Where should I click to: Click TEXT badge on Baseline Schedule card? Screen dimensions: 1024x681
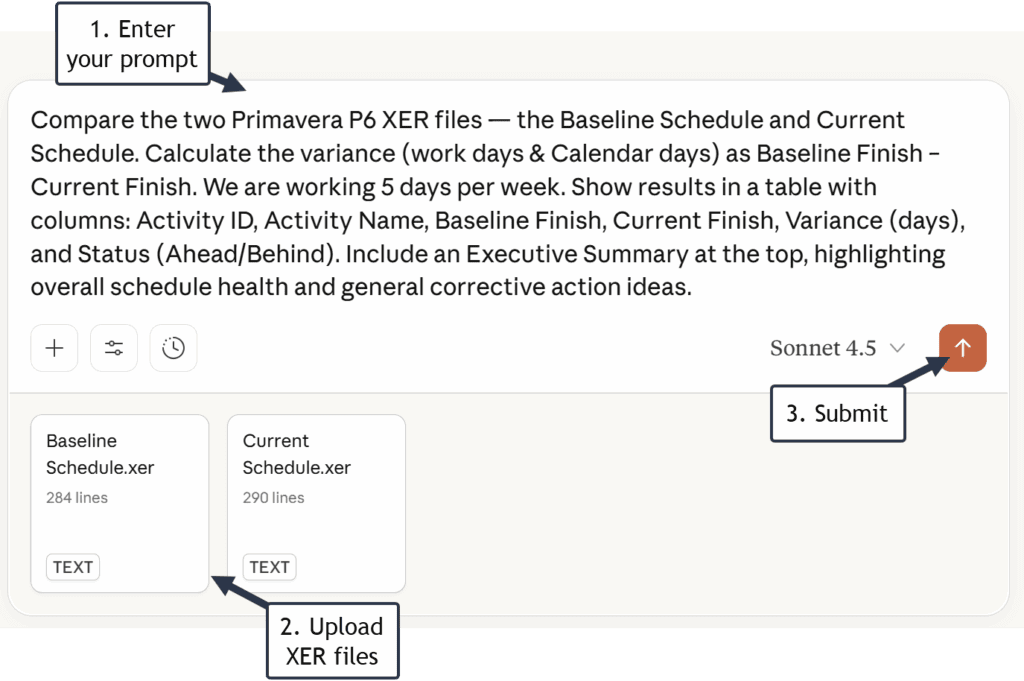click(x=73, y=567)
